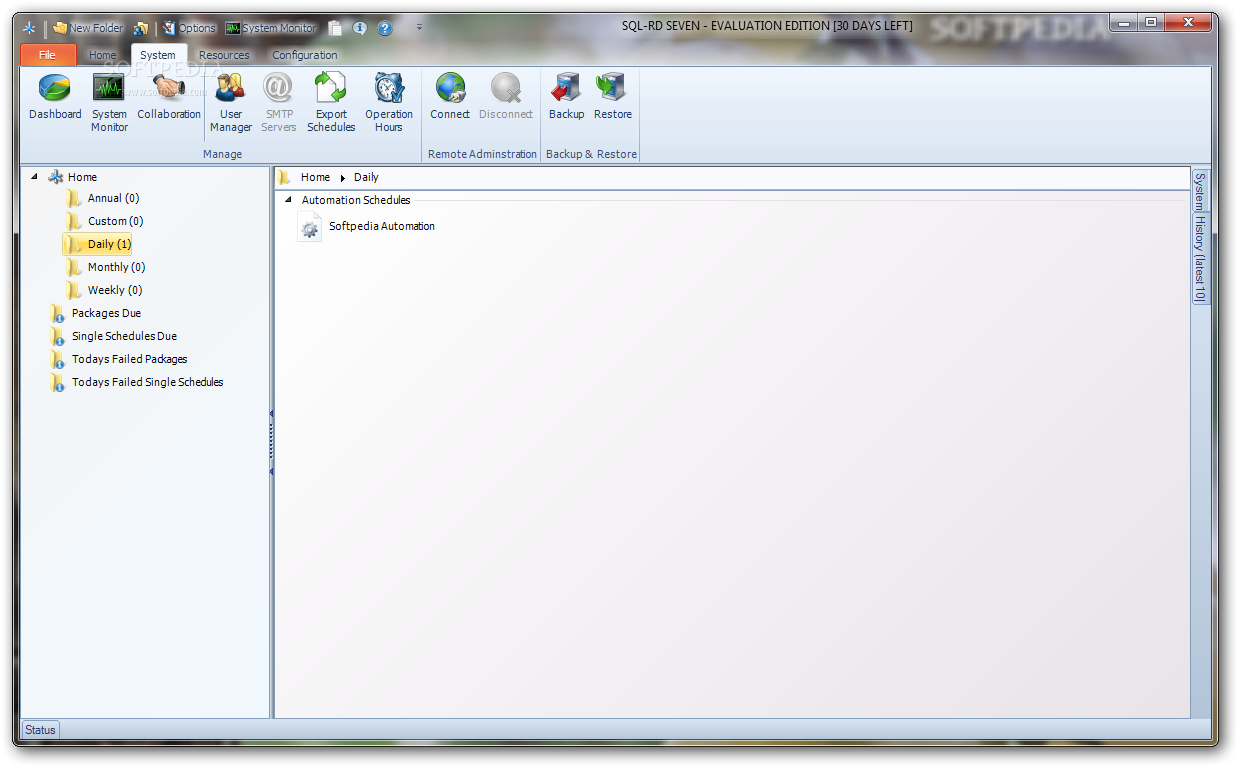Launch System Monitor in the ribbon

[x=109, y=103]
